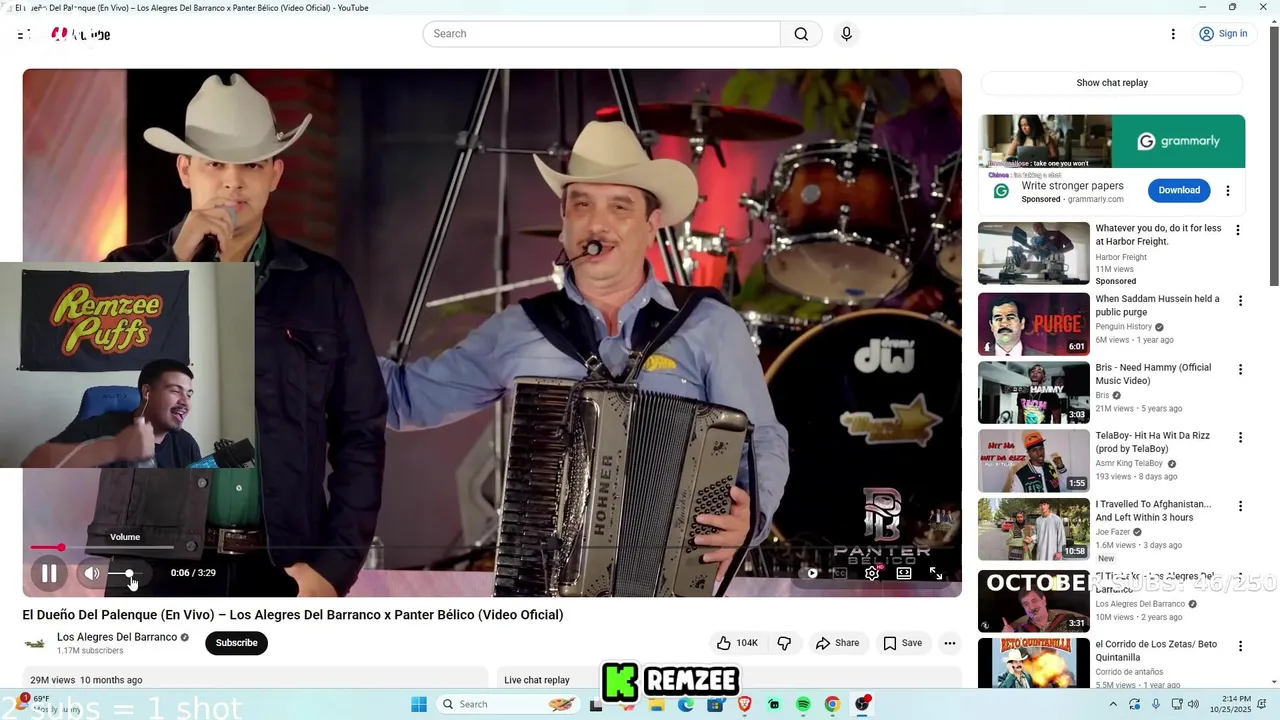Open I Travelled To Afghanistan video title
Screen dimensions: 1280x720
click(1153, 511)
